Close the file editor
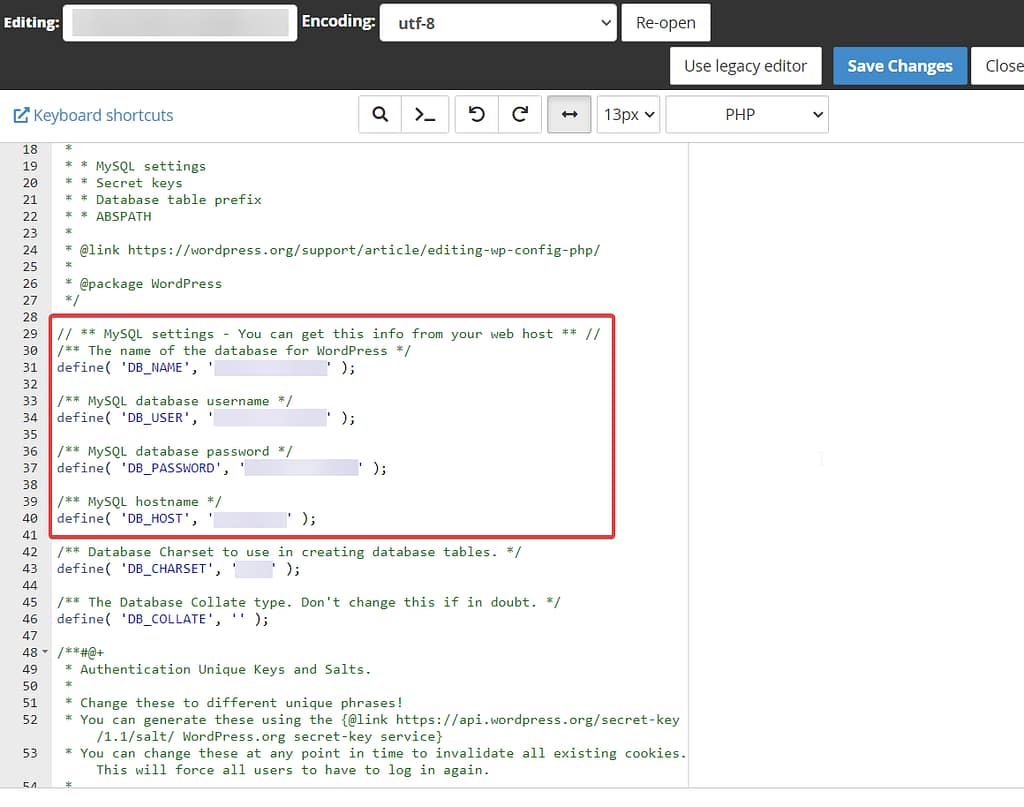Screen dimensions: 1024x807 coord(1003,65)
